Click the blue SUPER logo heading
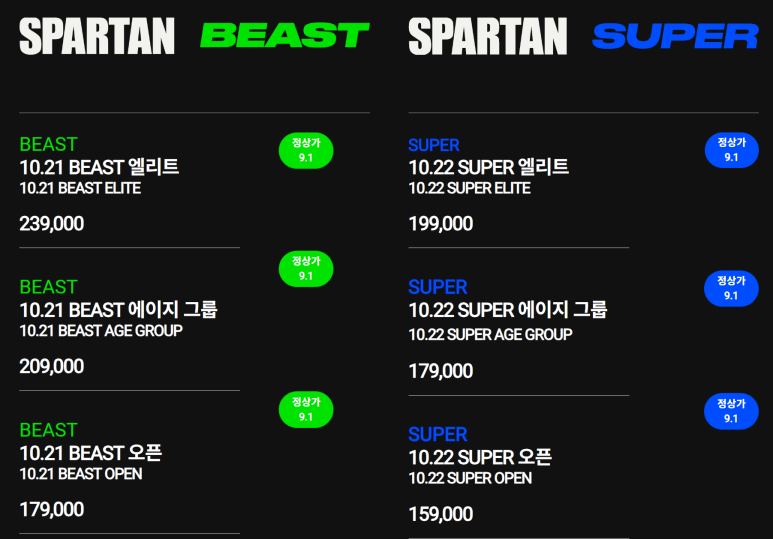 pos(675,36)
